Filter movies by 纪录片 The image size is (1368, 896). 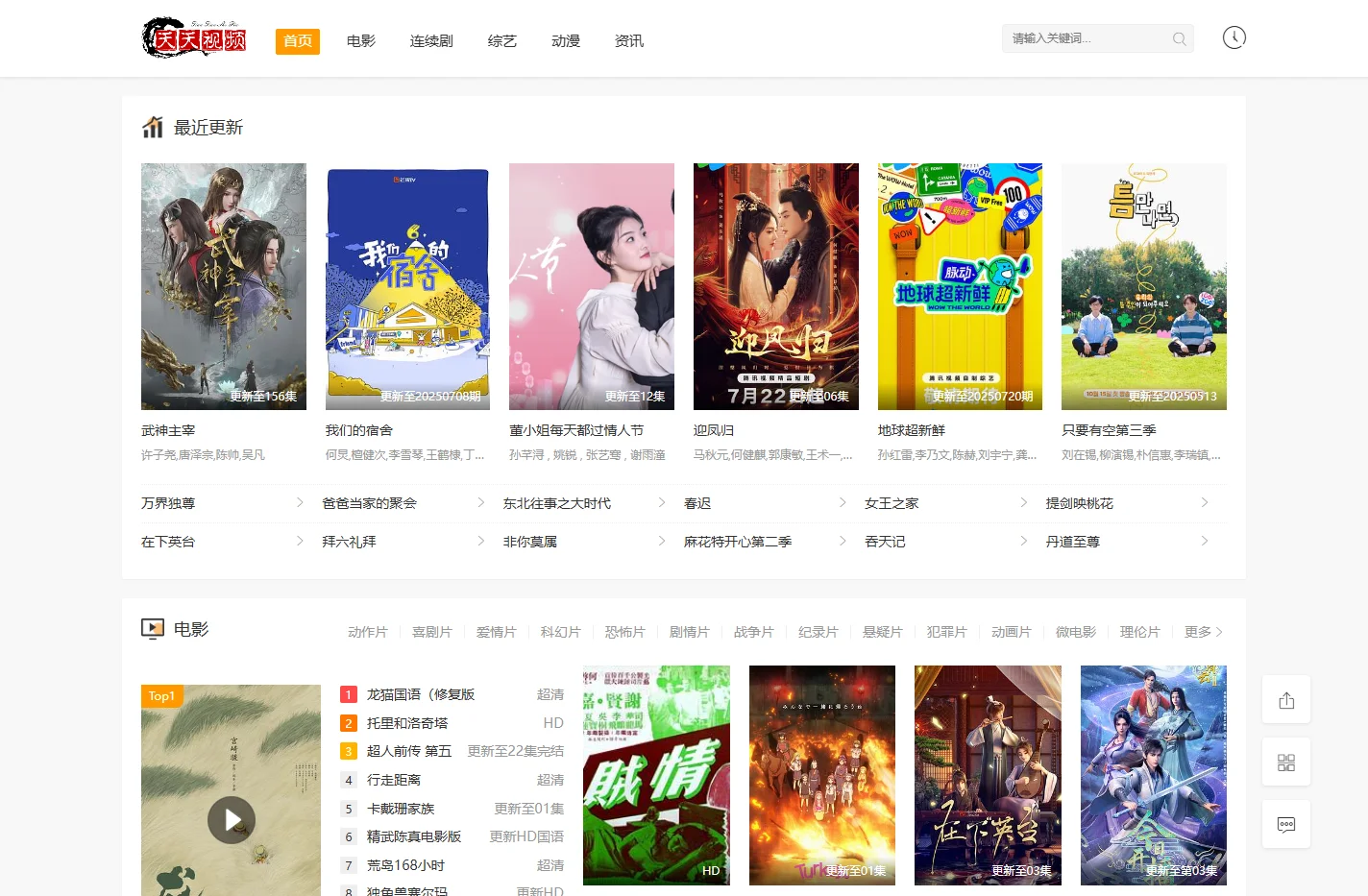click(x=818, y=632)
